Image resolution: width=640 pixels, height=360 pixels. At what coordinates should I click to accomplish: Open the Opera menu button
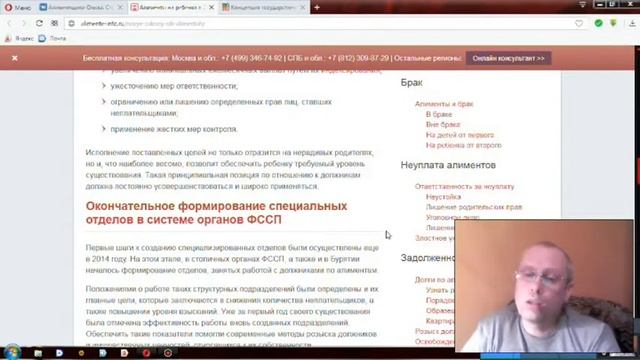coord(17,7)
